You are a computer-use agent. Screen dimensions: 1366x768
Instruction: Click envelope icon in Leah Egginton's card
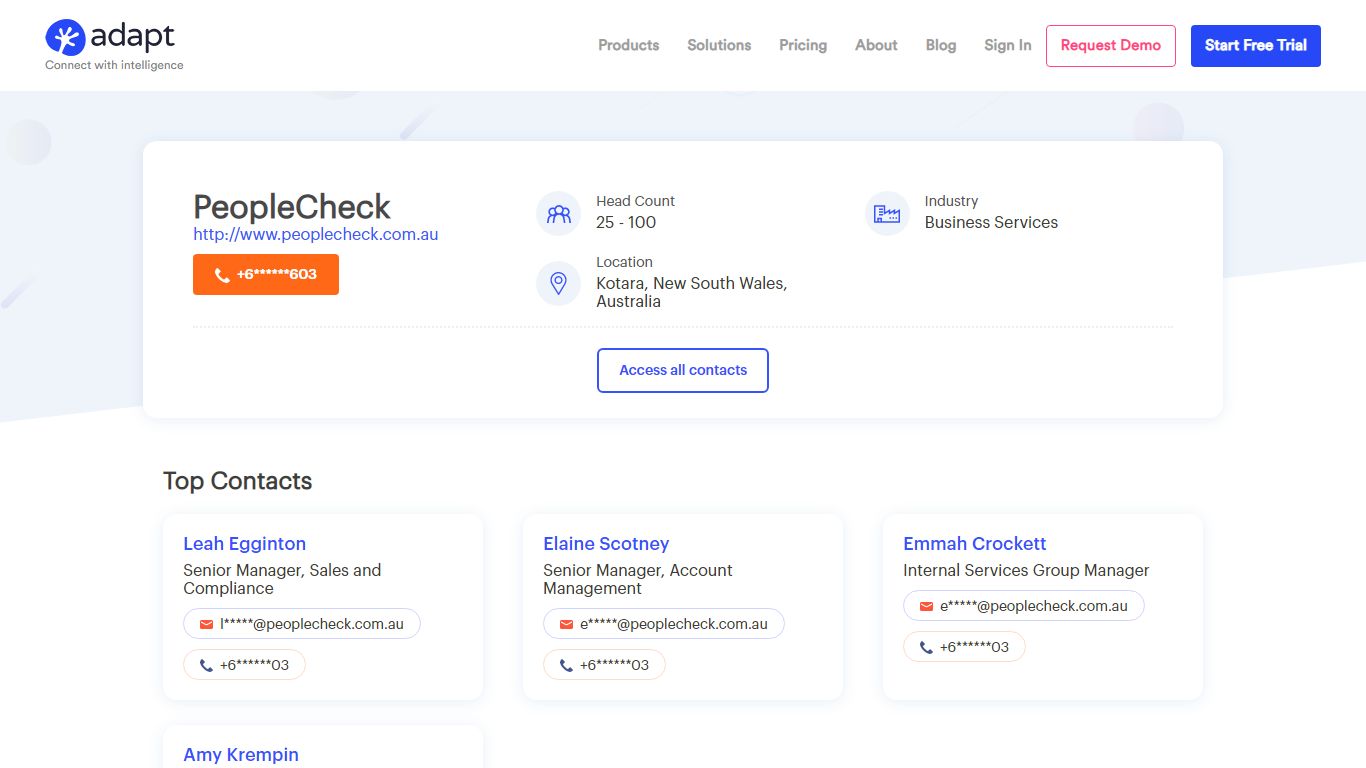[x=206, y=624]
